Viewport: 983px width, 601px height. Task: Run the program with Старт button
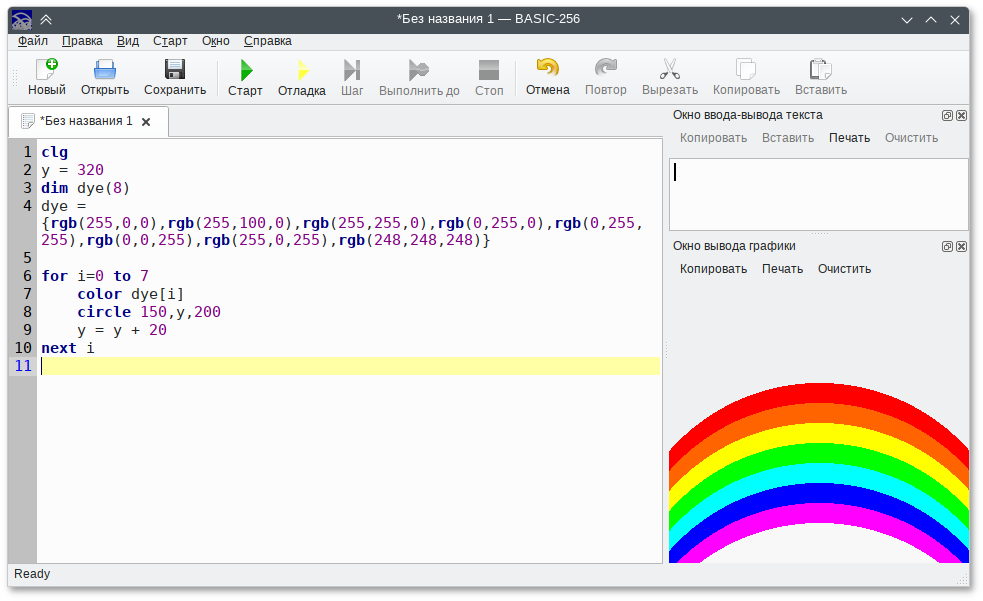tap(245, 78)
